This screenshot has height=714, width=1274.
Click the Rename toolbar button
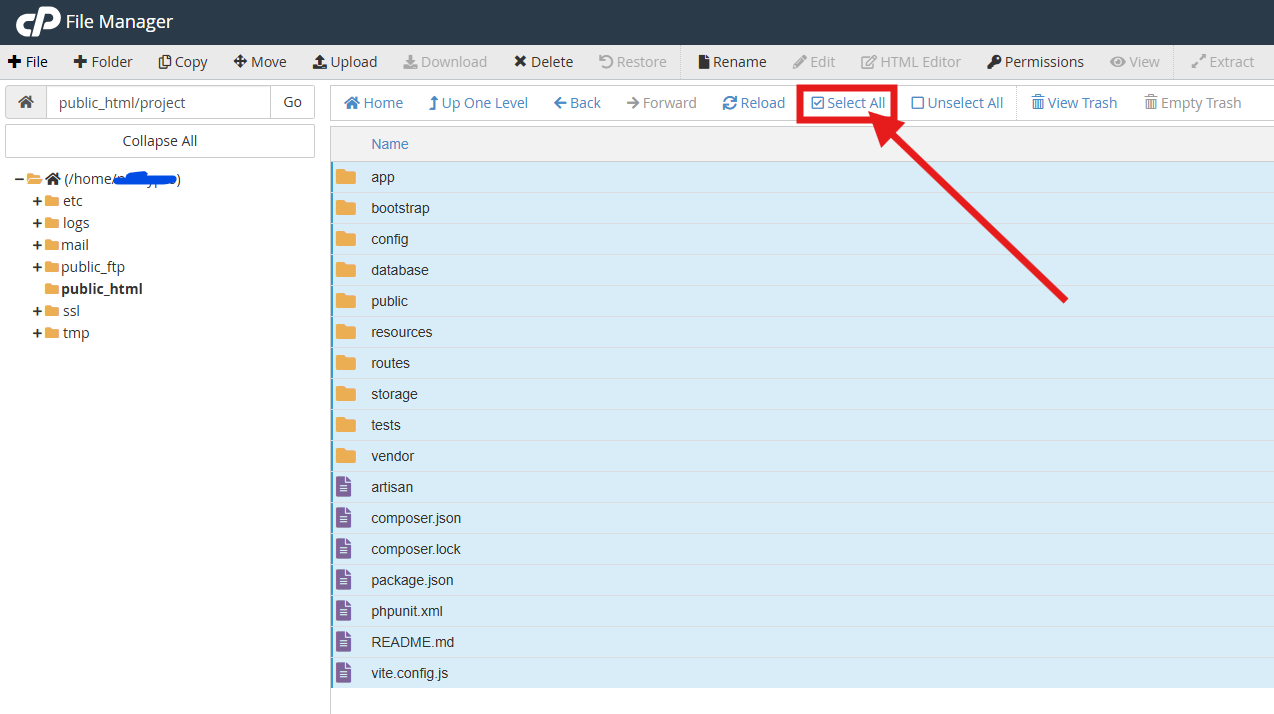[x=732, y=62]
